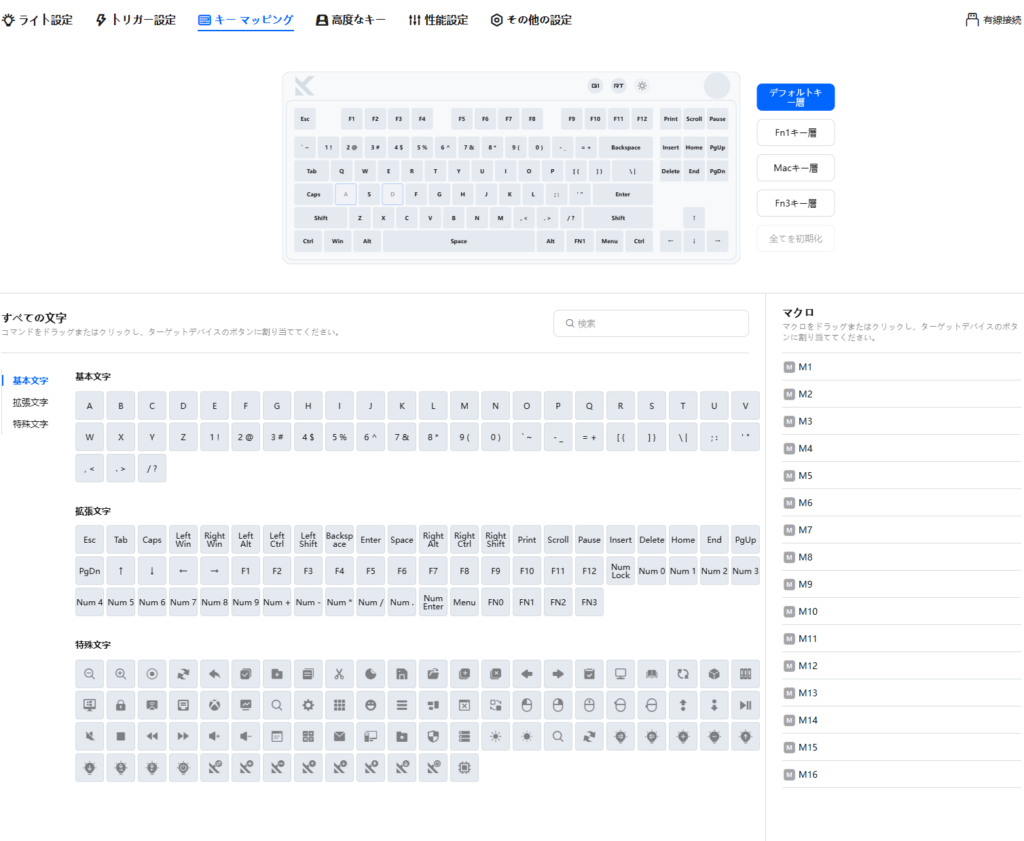Select the shield security icon
This screenshot has height=841, width=1024.
coord(433,737)
